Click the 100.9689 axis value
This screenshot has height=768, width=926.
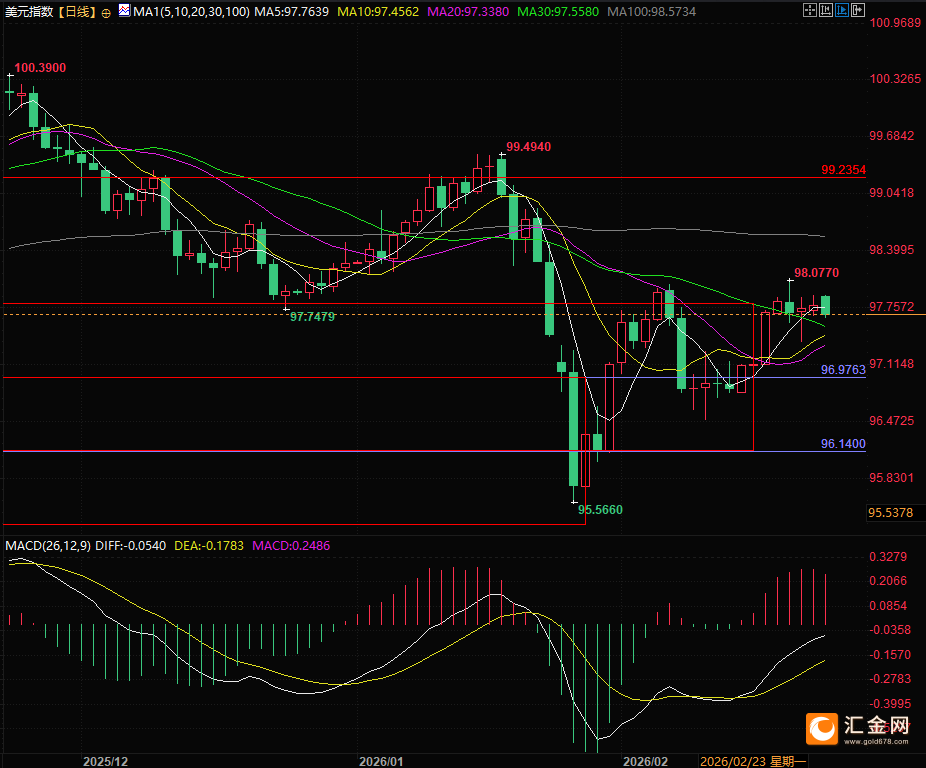(895, 23)
